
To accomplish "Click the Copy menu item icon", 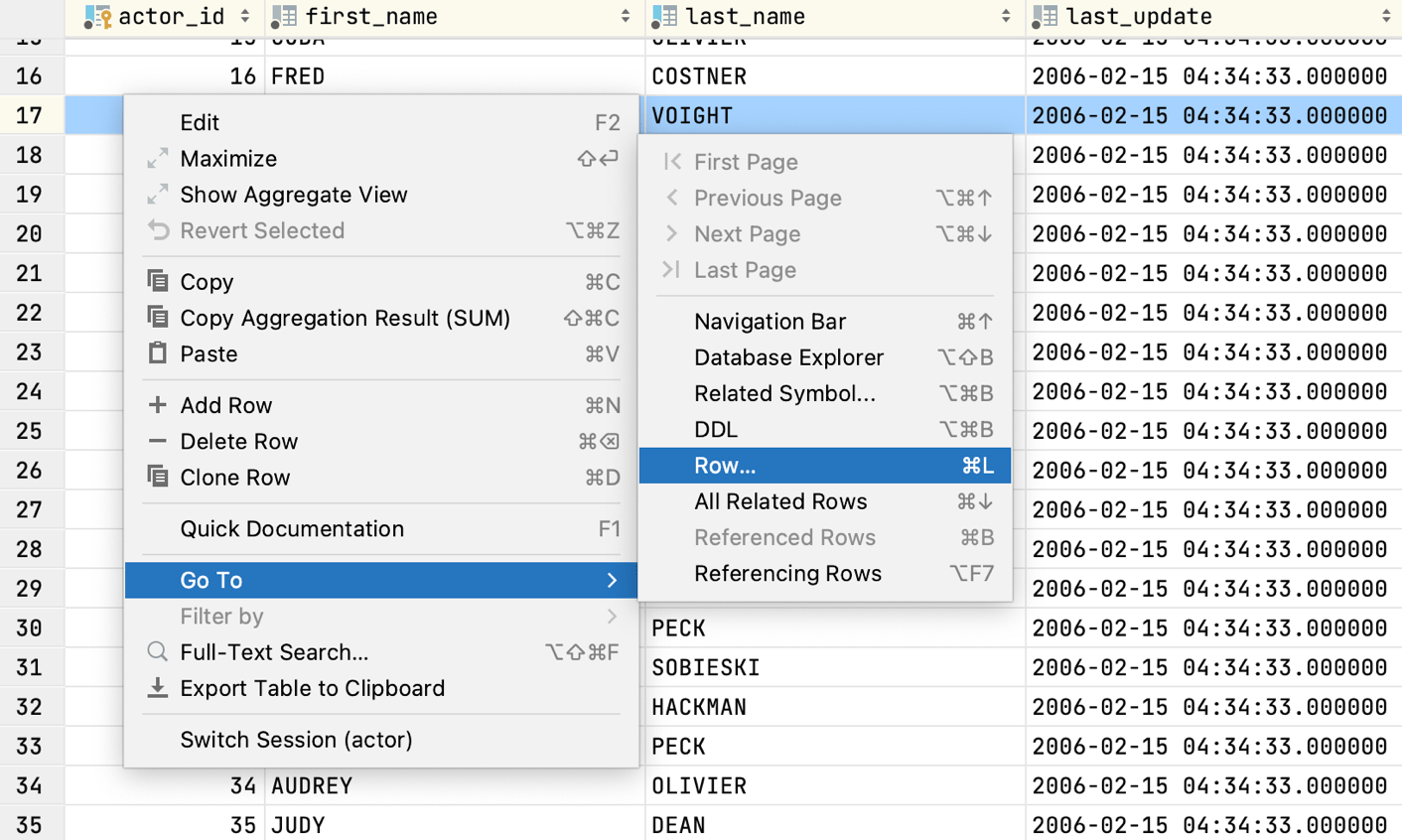I will (157, 281).
